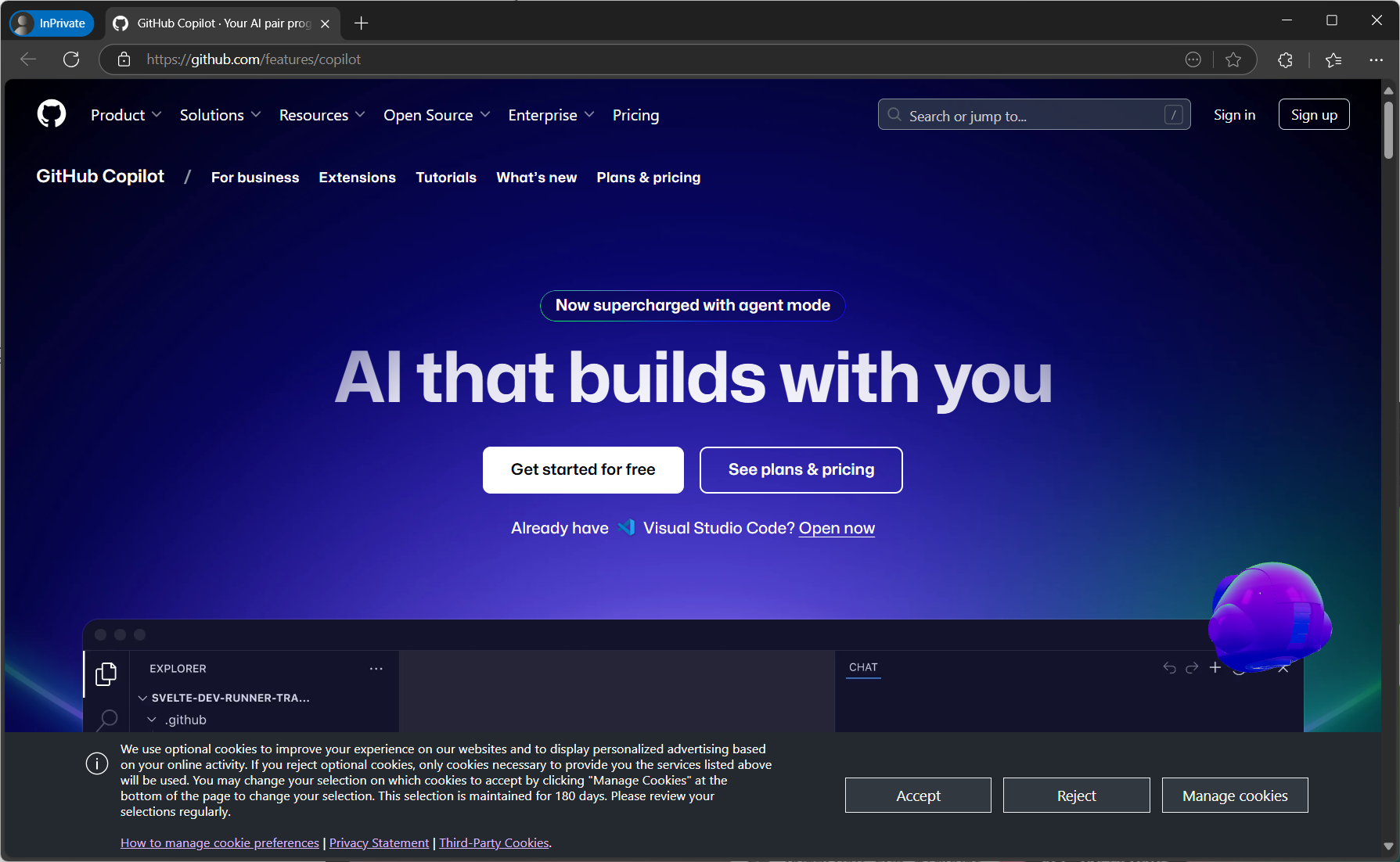Open the Privacy Statement link
Image resolution: width=1400 pixels, height=862 pixels.
pyautogui.click(x=379, y=842)
